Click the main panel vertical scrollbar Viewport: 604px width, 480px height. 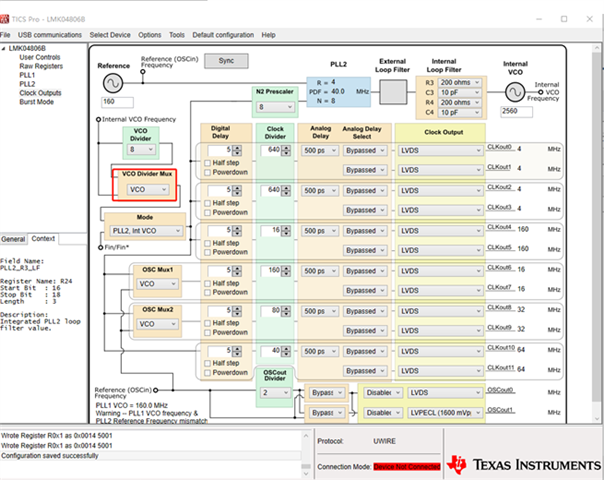pyautogui.click(x=596, y=225)
